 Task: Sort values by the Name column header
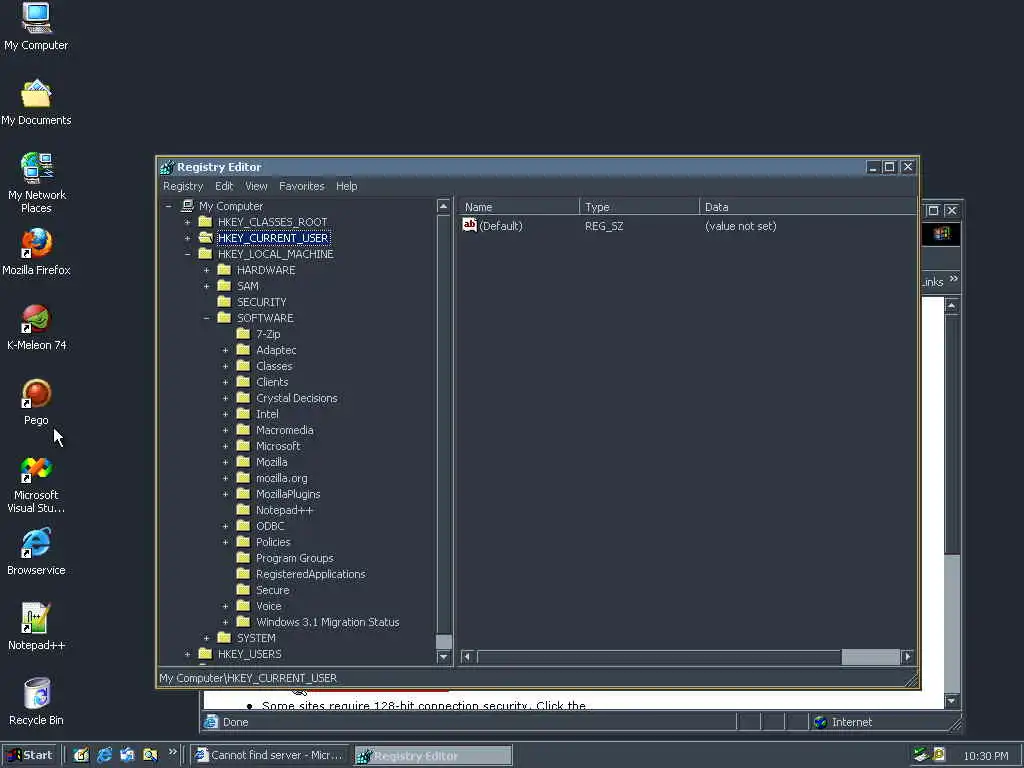click(519, 206)
